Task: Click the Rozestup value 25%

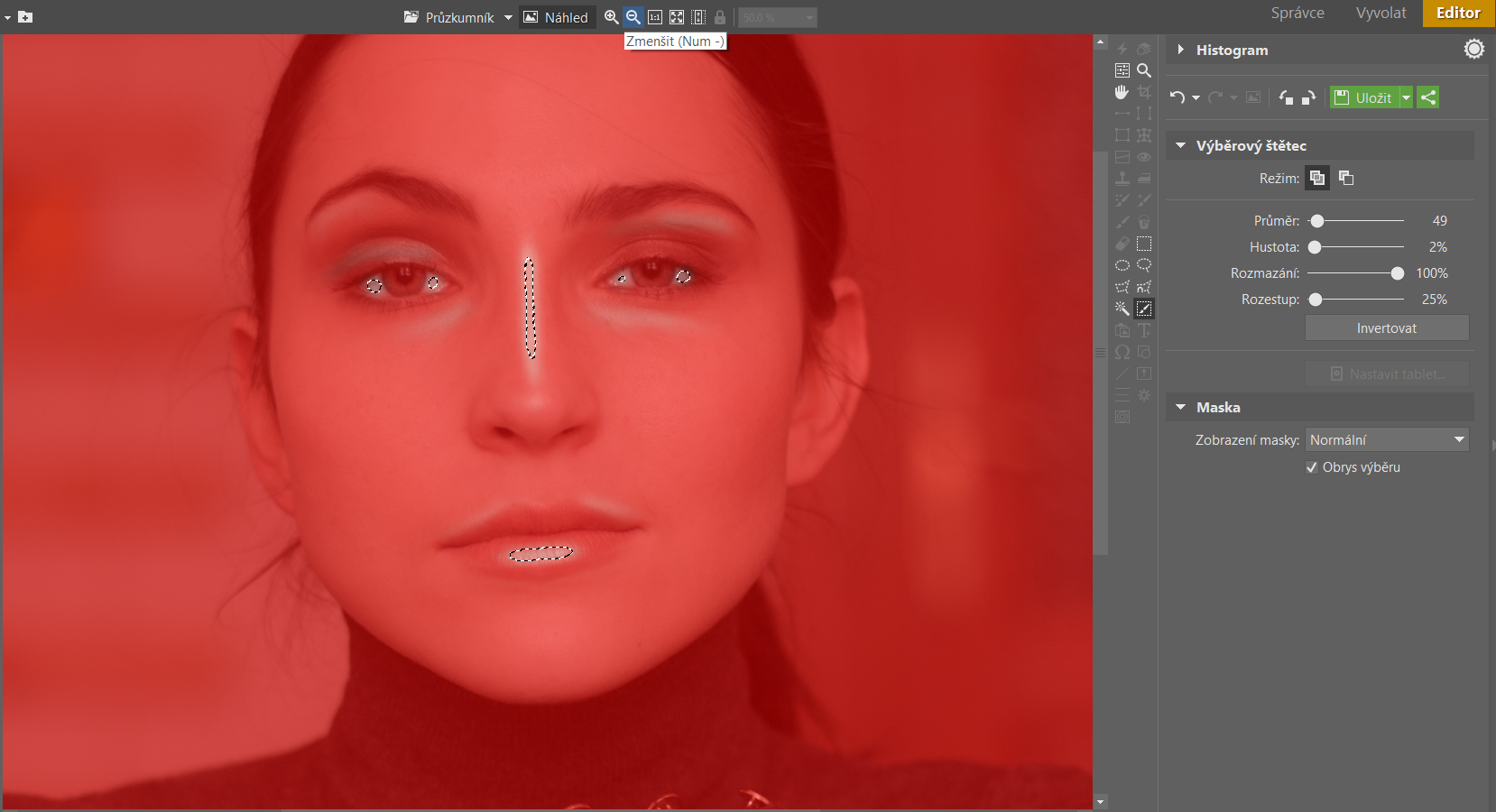Action: point(1435,300)
